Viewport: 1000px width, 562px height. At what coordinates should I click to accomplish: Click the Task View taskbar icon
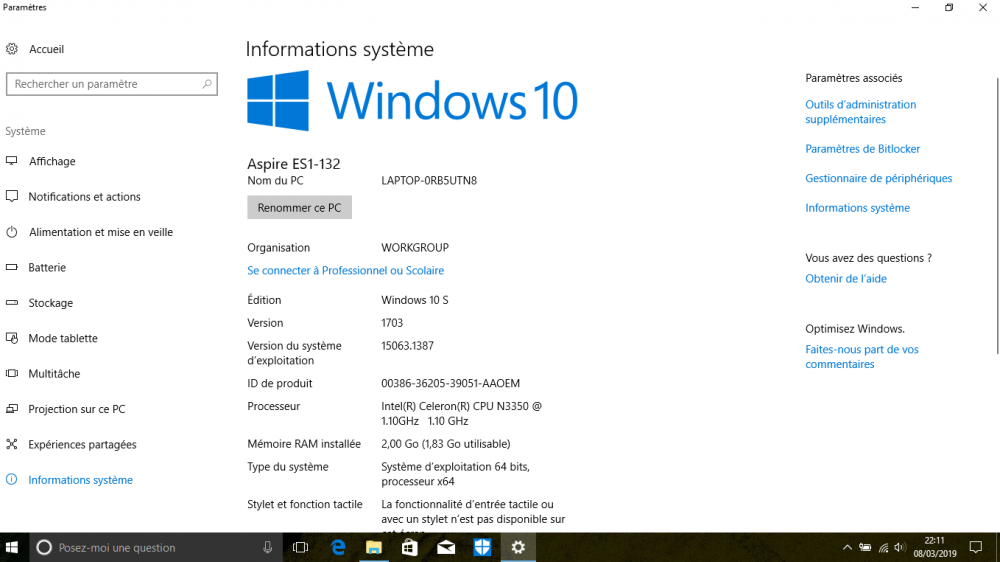pos(300,547)
